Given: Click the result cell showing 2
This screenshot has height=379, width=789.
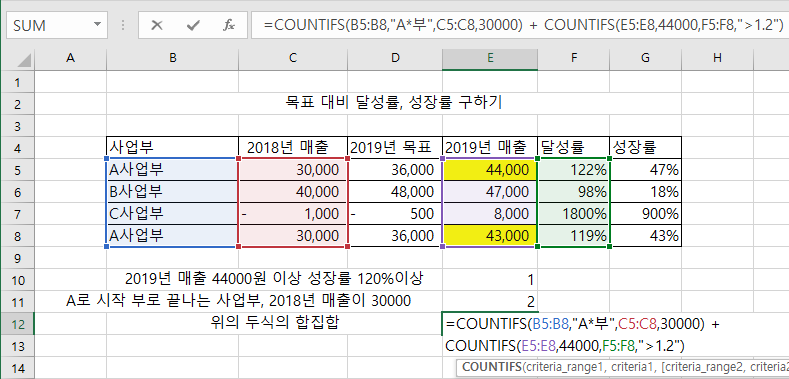Looking at the screenshot, I should (490, 302).
